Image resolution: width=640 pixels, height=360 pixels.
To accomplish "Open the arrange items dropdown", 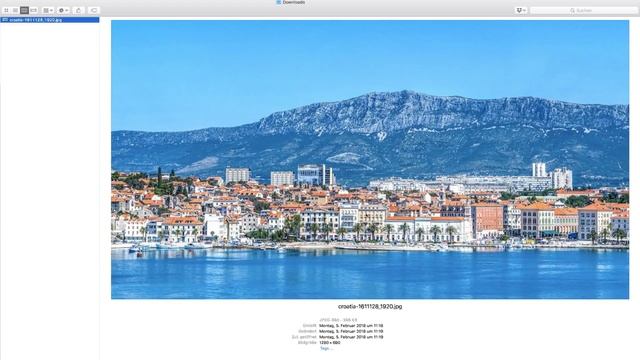I will pyautogui.click(x=48, y=10).
